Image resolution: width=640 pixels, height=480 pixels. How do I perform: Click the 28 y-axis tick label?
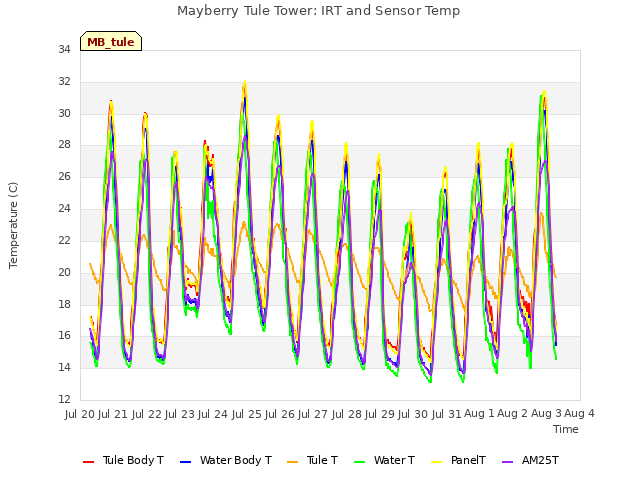pyautogui.click(x=64, y=145)
